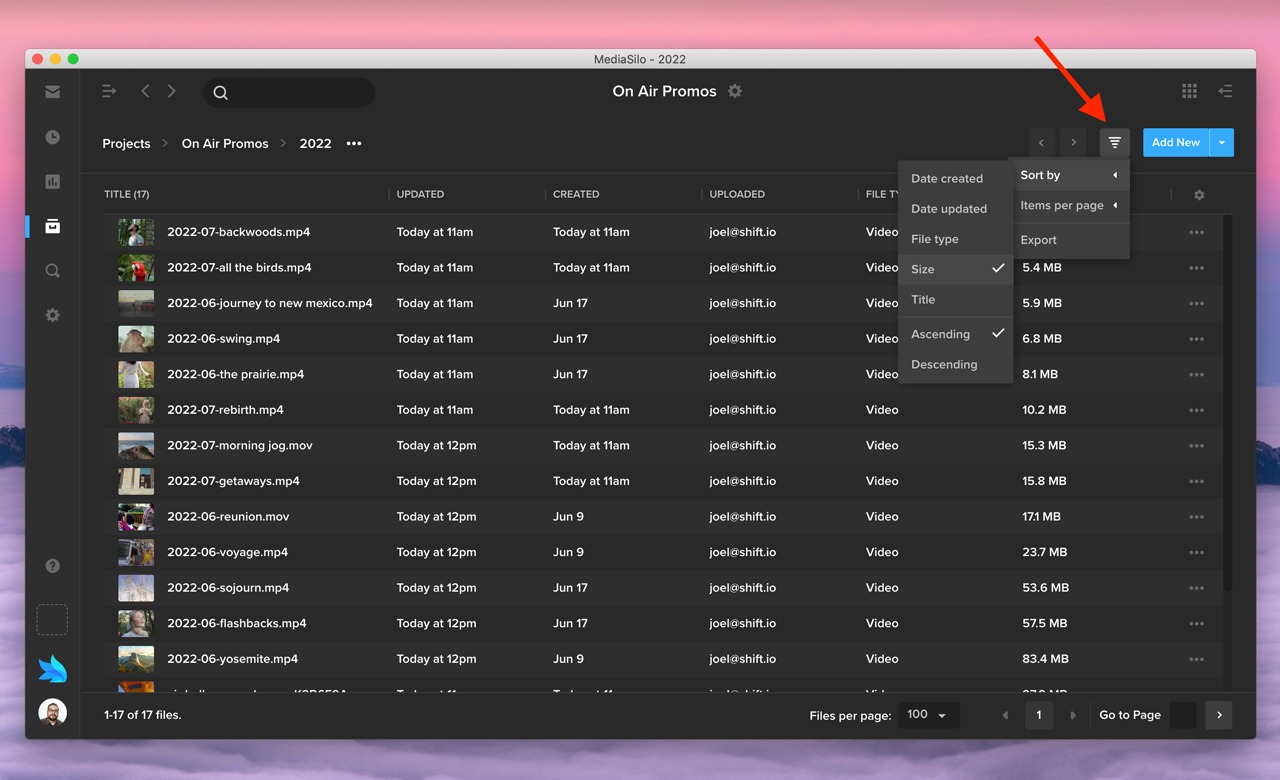Go back with the top left arrow
The image size is (1280, 780).
tap(145, 91)
